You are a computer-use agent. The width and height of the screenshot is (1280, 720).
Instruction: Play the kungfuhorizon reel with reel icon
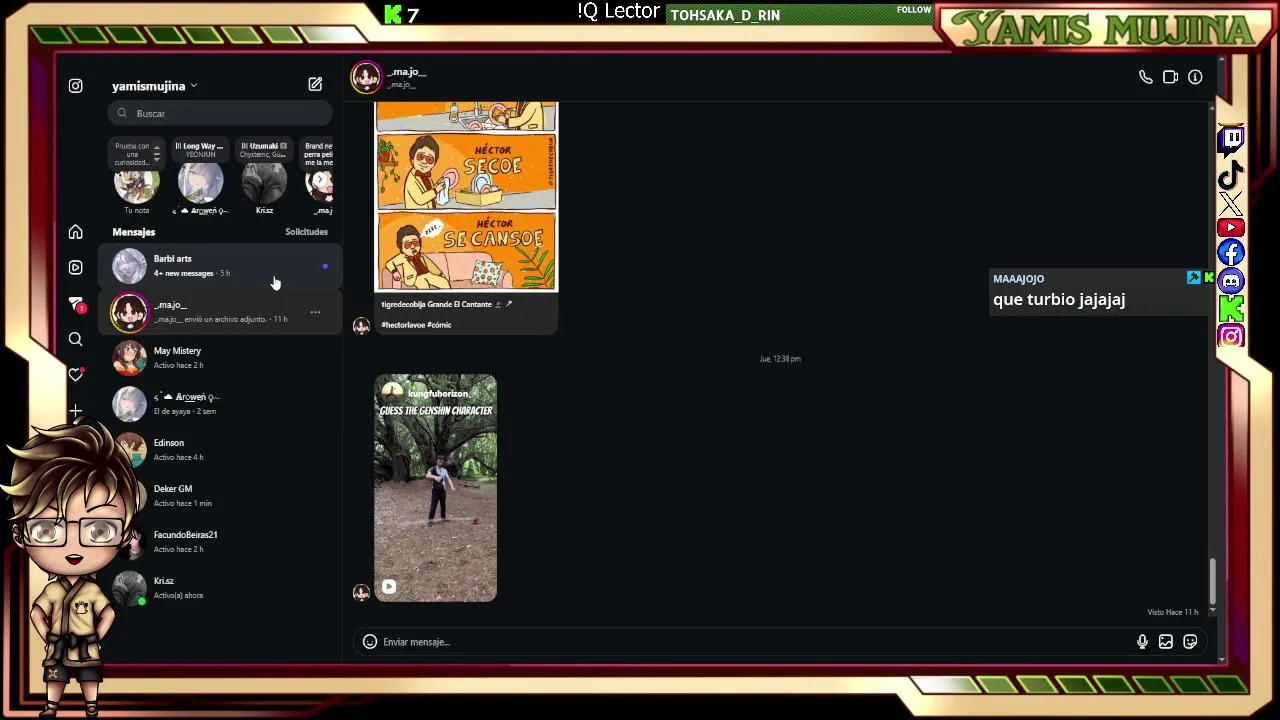(389, 587)
